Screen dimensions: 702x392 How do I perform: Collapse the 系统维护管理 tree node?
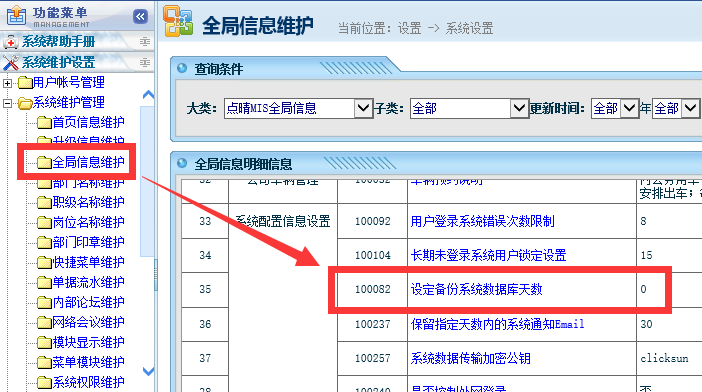(x=7, y=103)
